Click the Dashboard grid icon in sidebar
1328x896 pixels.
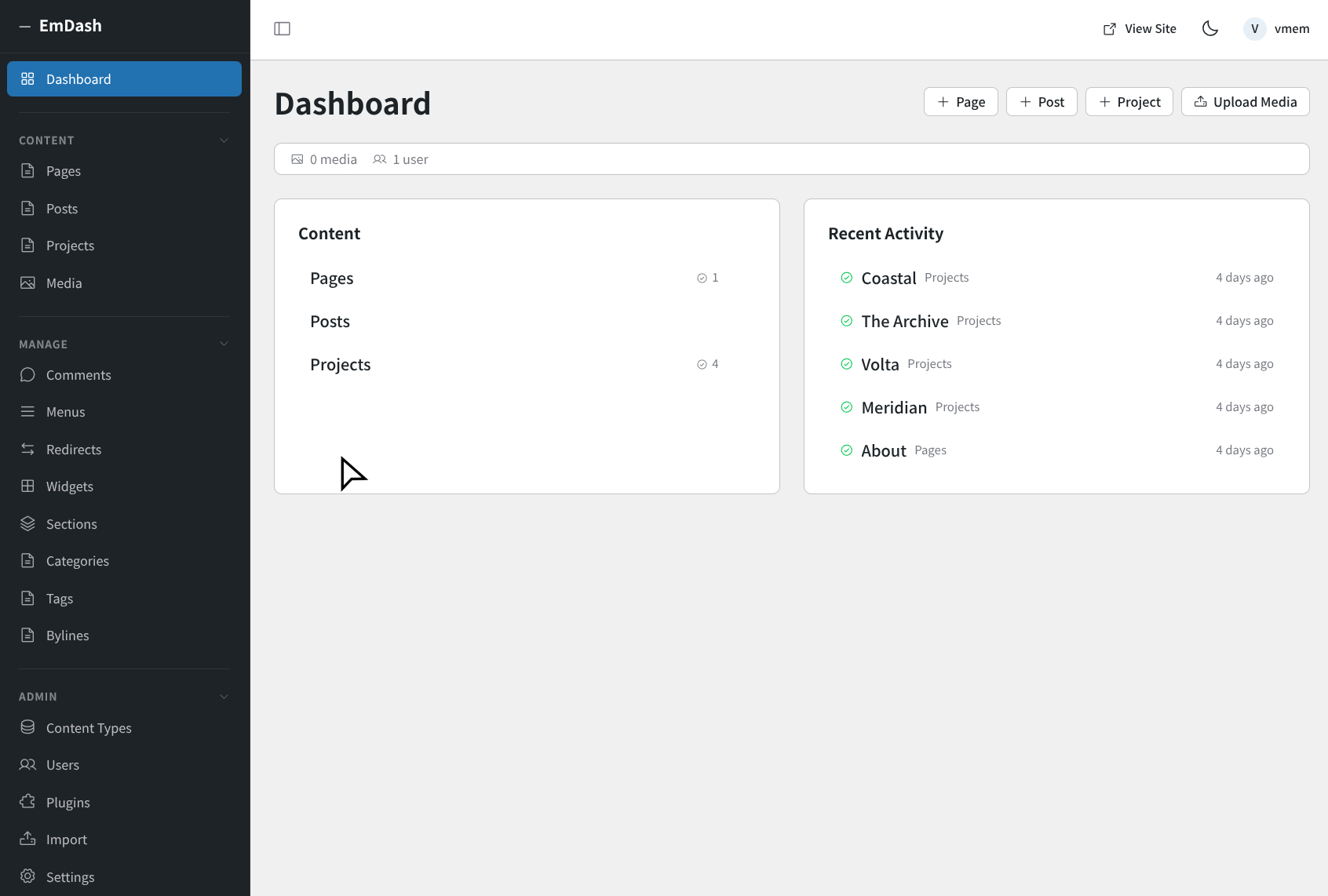click(27, 78)
